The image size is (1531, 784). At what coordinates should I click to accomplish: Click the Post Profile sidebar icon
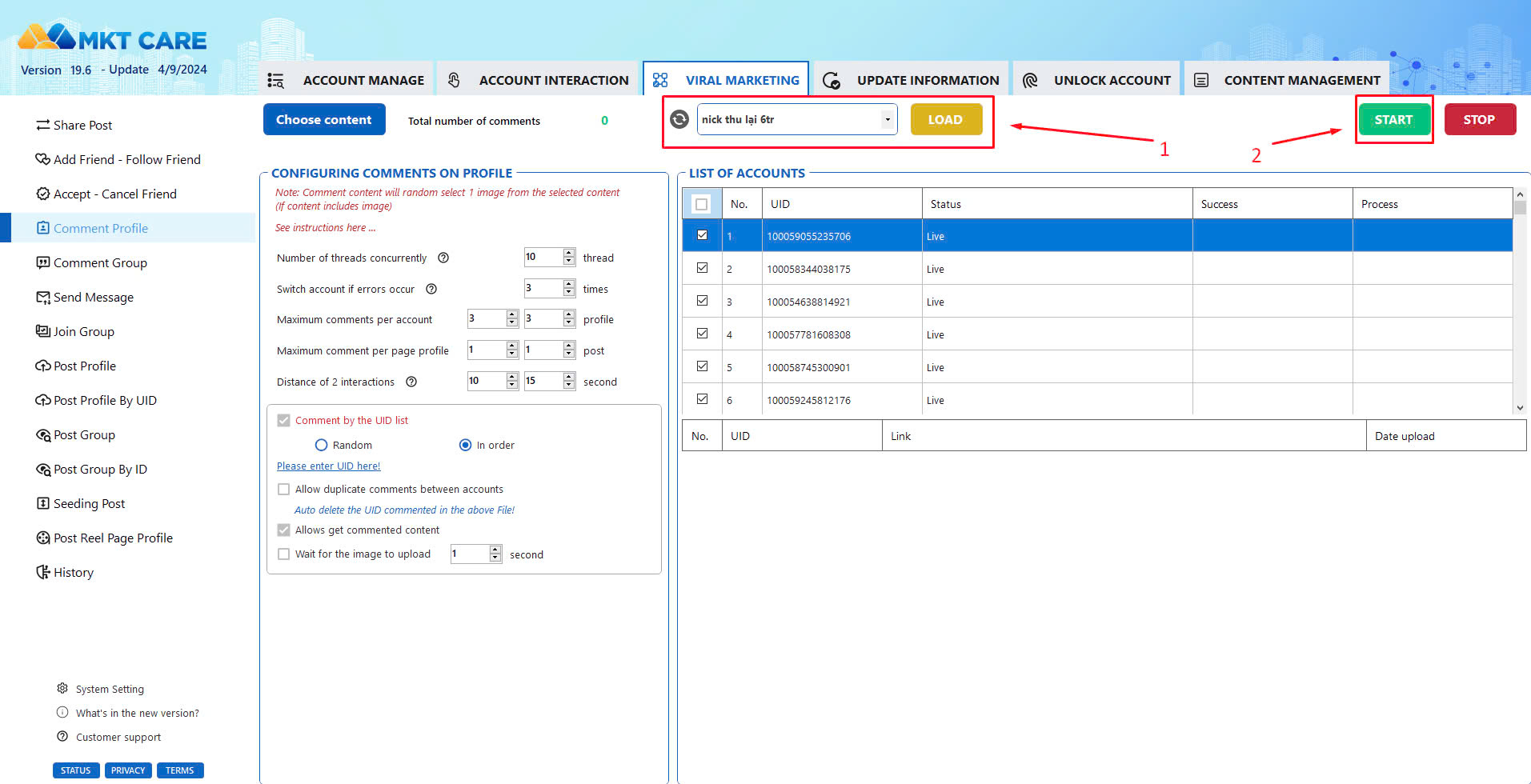click(x=43, y=366)
